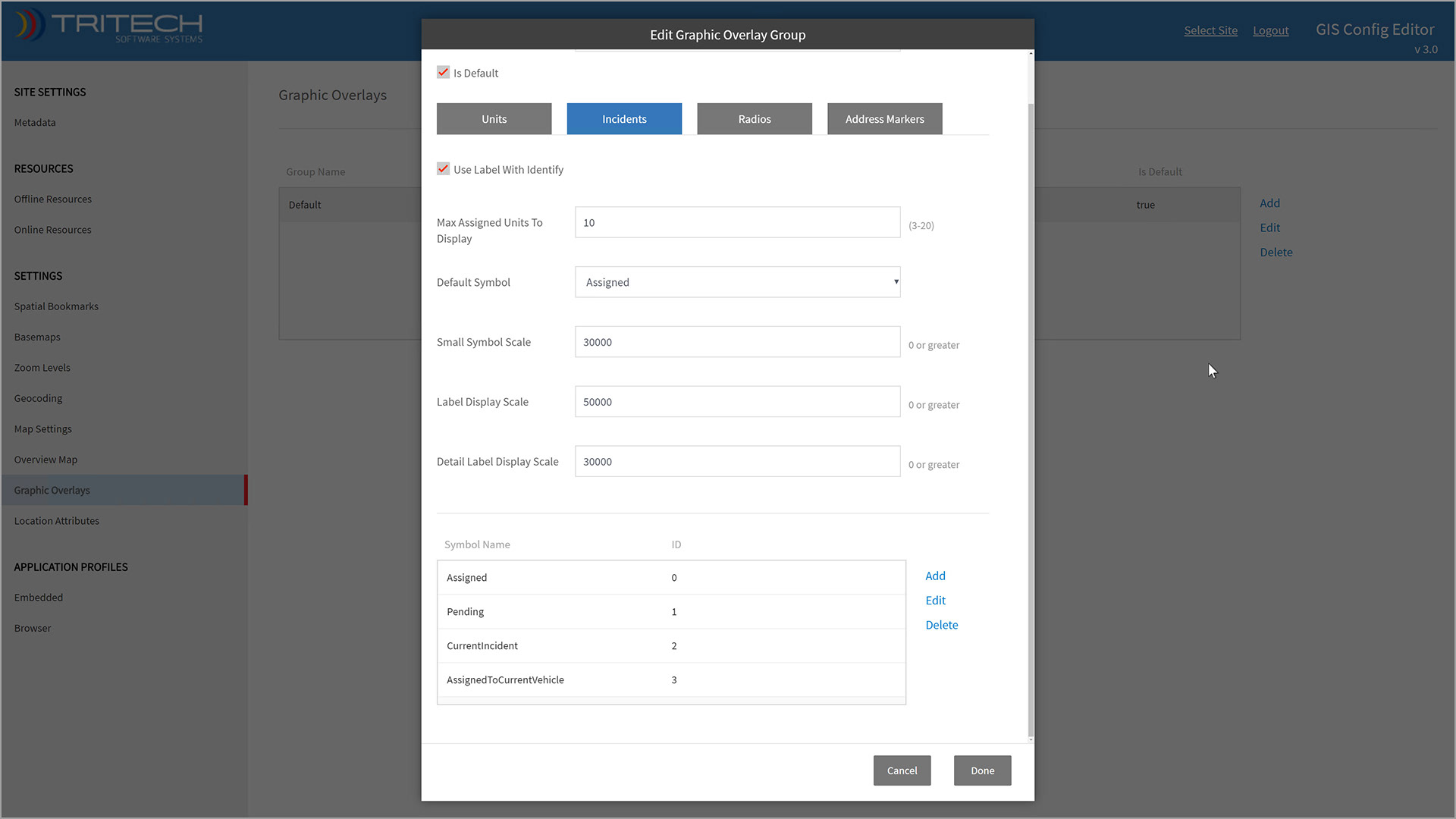1456x819 pixels.
Task: Click Edit link beside symbol table
Action: (x=935, y=601)
